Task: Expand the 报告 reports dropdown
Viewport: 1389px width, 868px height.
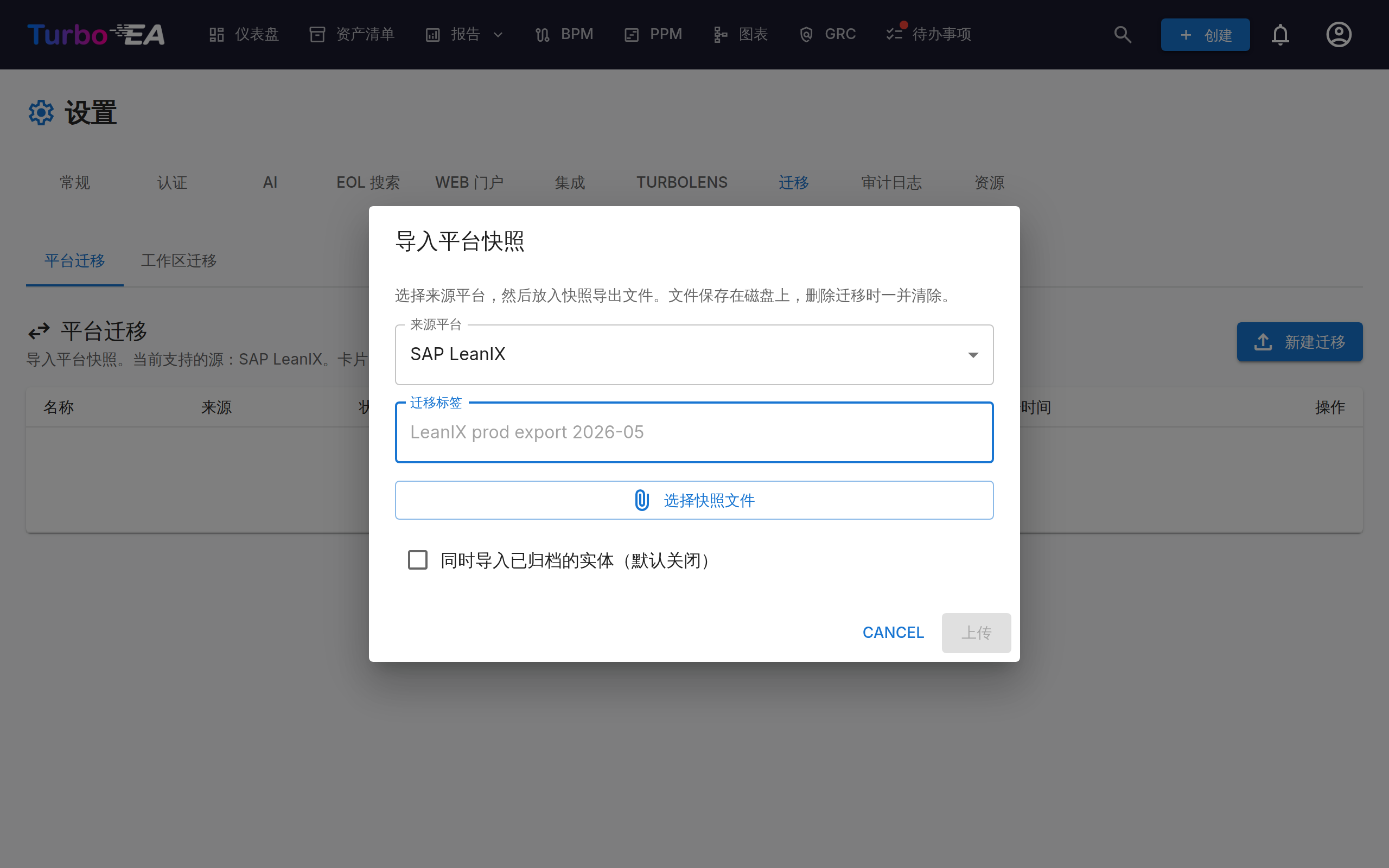Action: click(x=464, y=34)
